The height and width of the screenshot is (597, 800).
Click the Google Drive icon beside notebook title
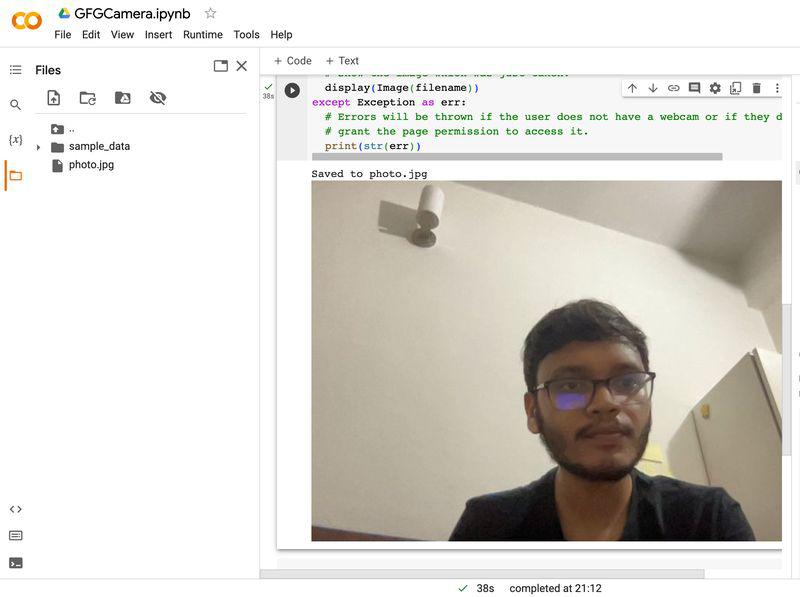click(x=64, y=14)
